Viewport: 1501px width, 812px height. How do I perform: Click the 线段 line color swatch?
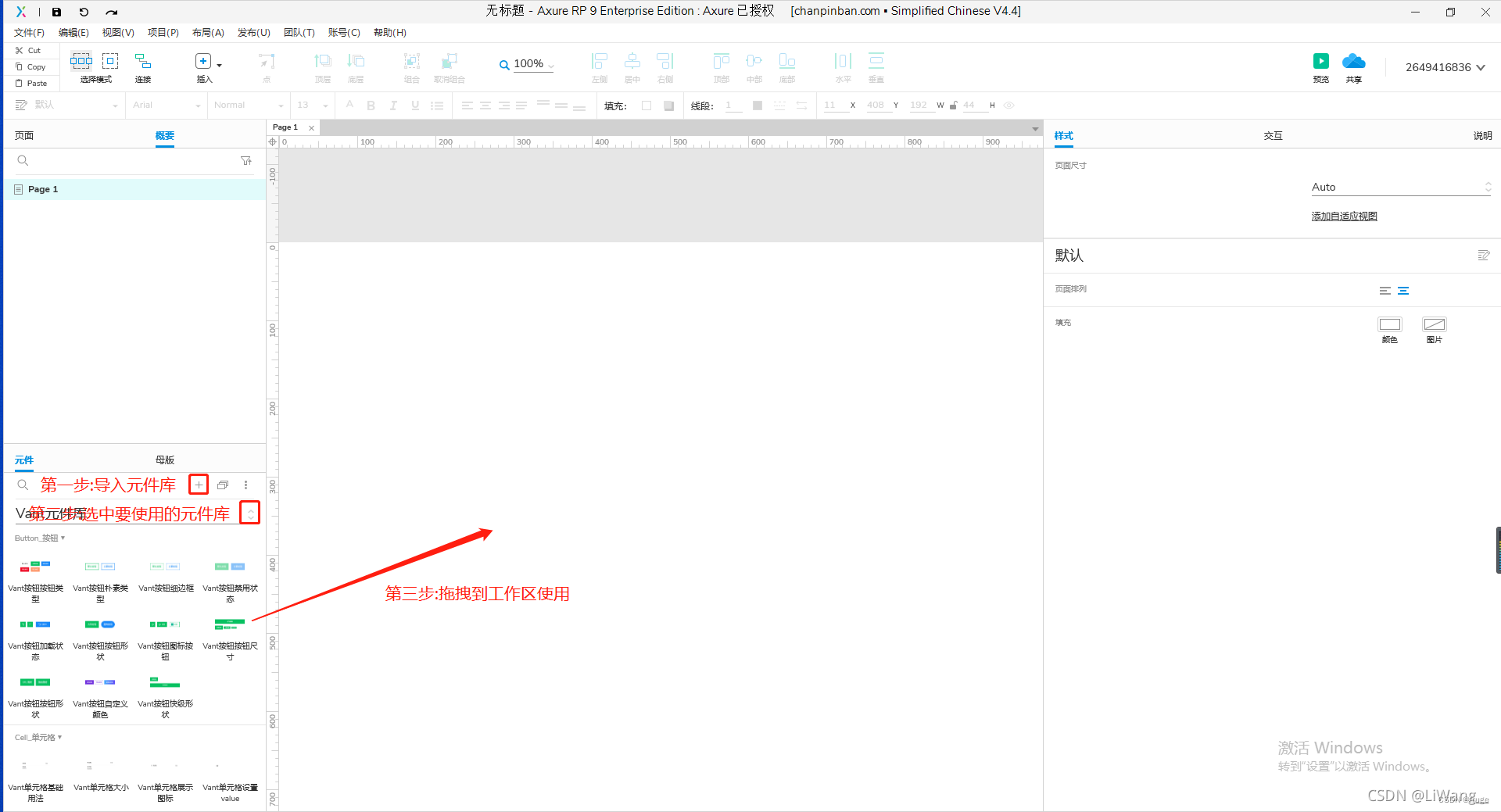tap(758, 106)
